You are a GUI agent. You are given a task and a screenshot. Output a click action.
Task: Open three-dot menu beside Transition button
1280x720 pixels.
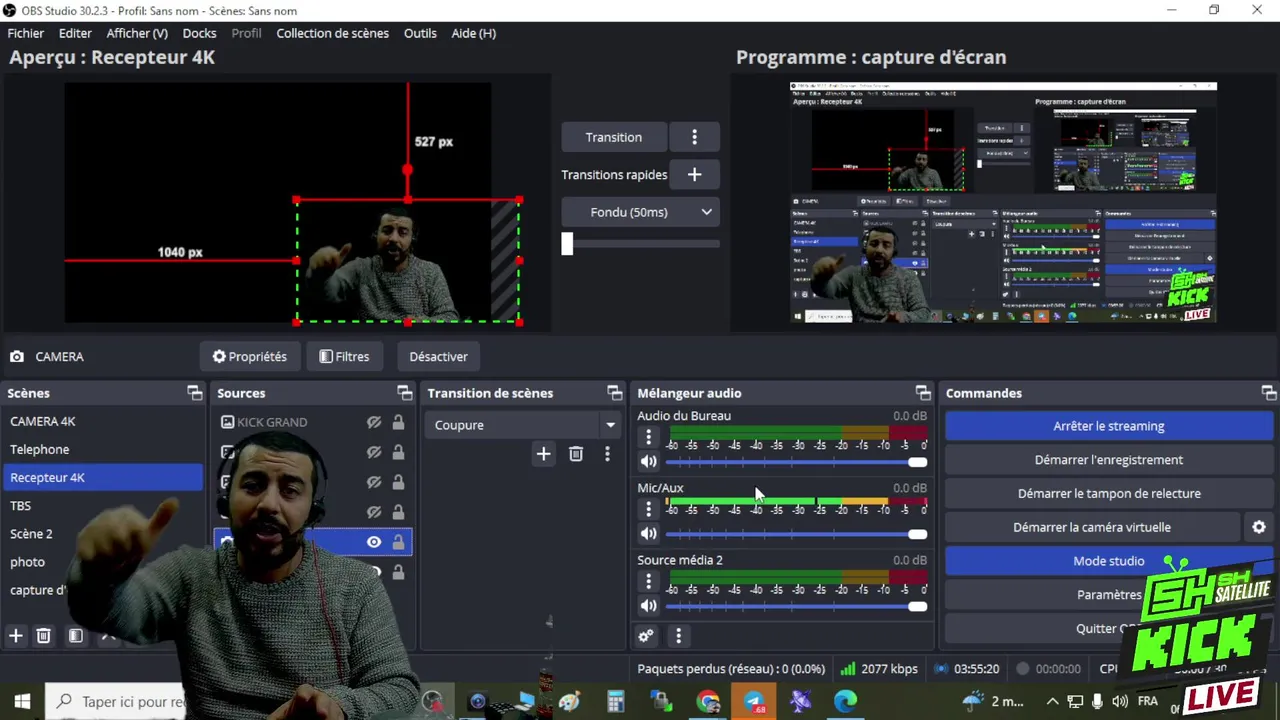click(694, 137)
